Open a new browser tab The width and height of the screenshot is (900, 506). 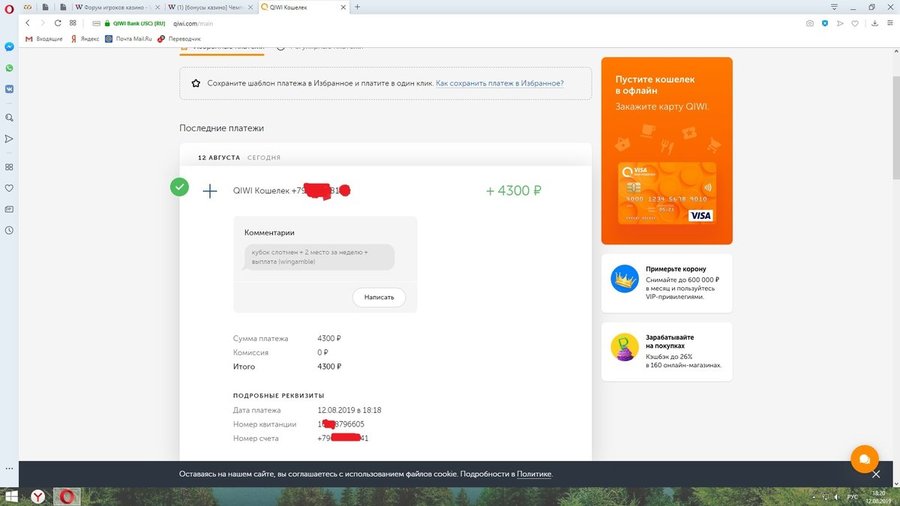pos(358,6)
